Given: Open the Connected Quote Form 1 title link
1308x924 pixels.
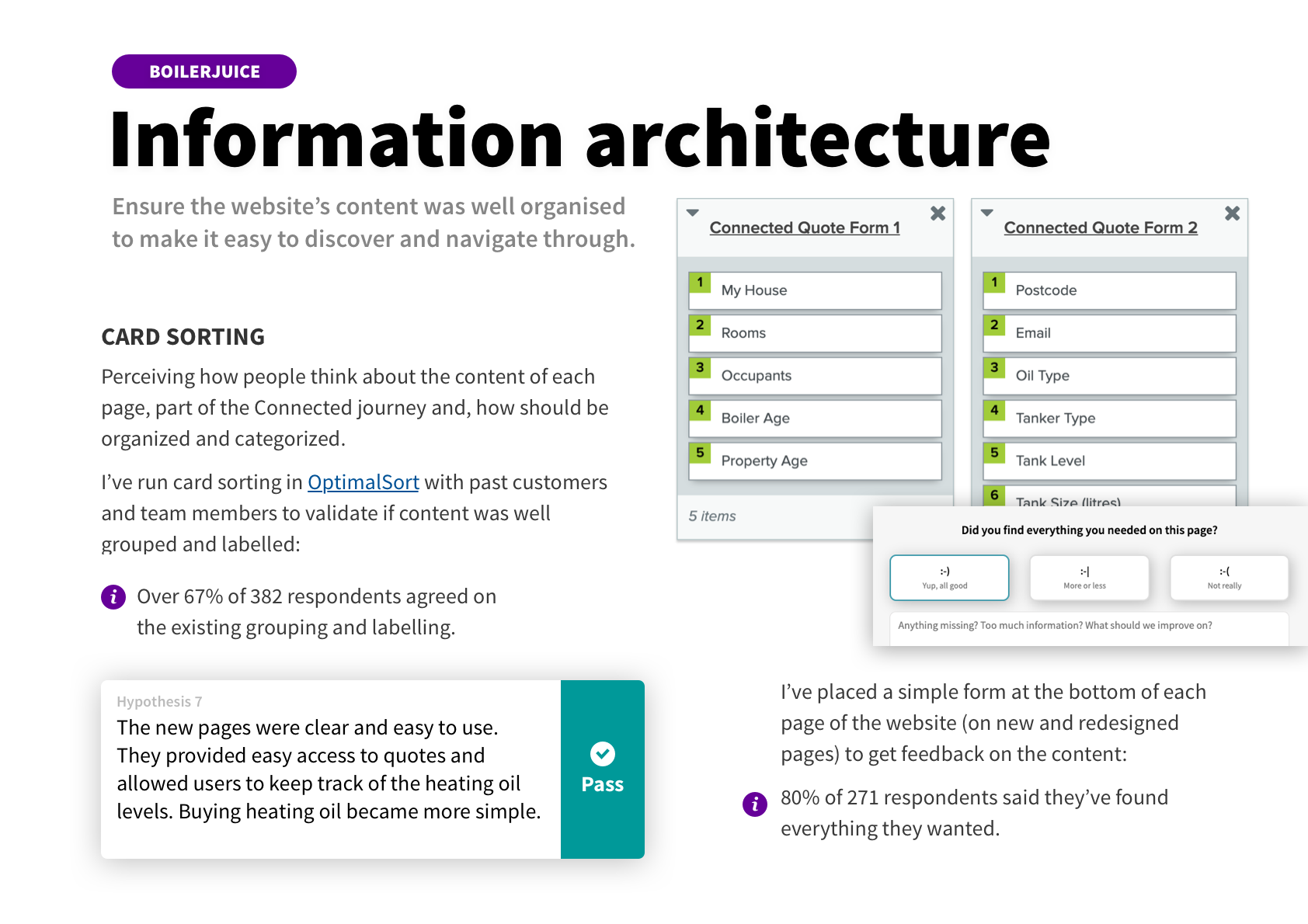Looking at the screenshot, I should (x=805, y=228).
